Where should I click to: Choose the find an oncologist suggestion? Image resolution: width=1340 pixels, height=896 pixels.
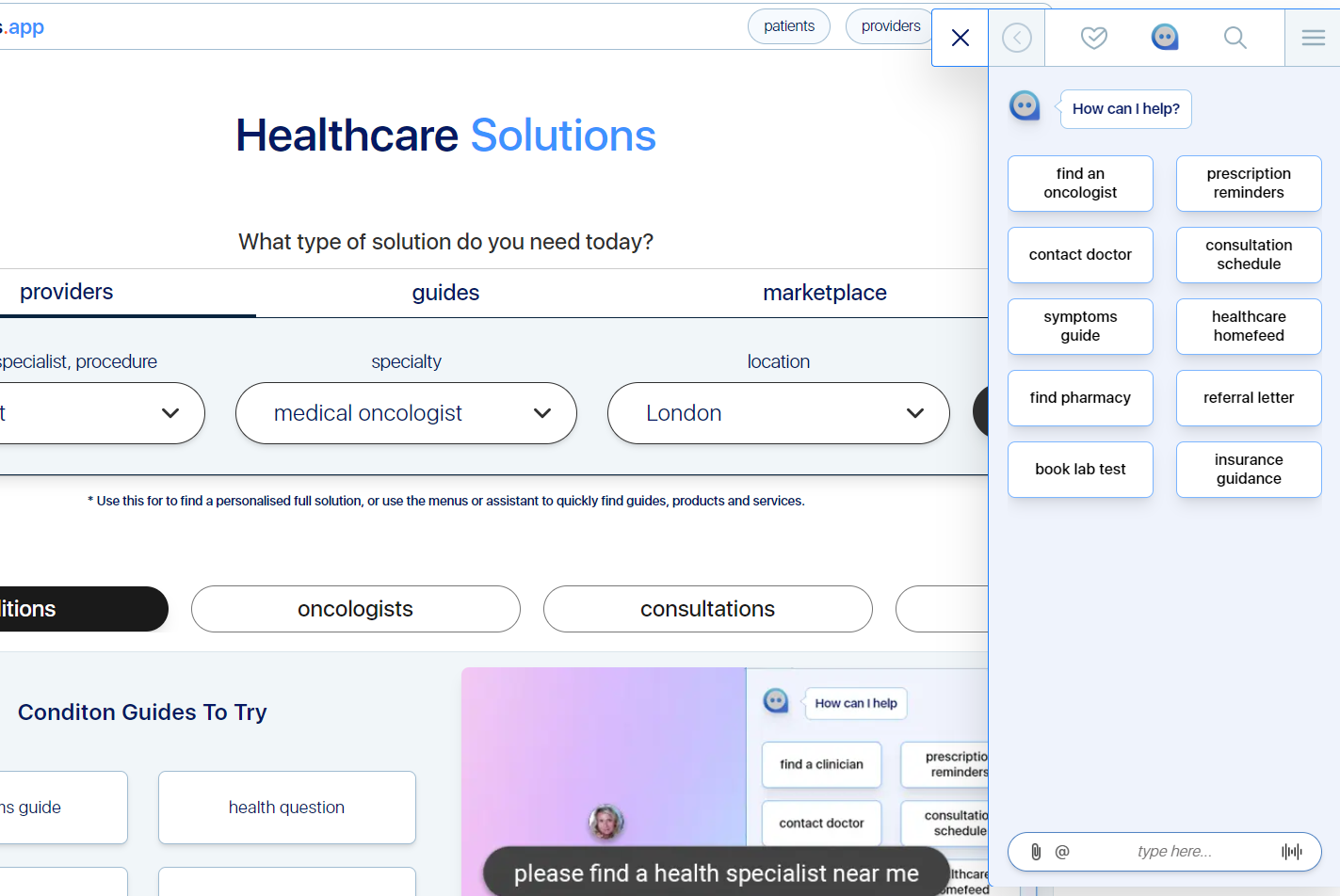pyautogui.click(x=1080, y=184)
